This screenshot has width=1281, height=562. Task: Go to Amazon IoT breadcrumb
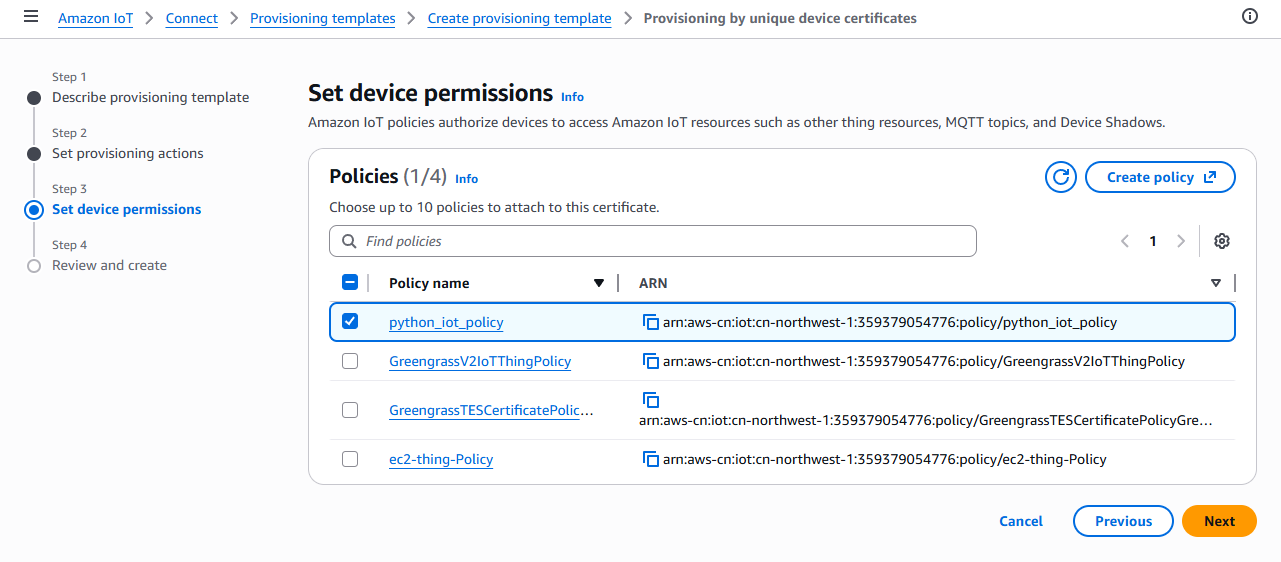95,18
